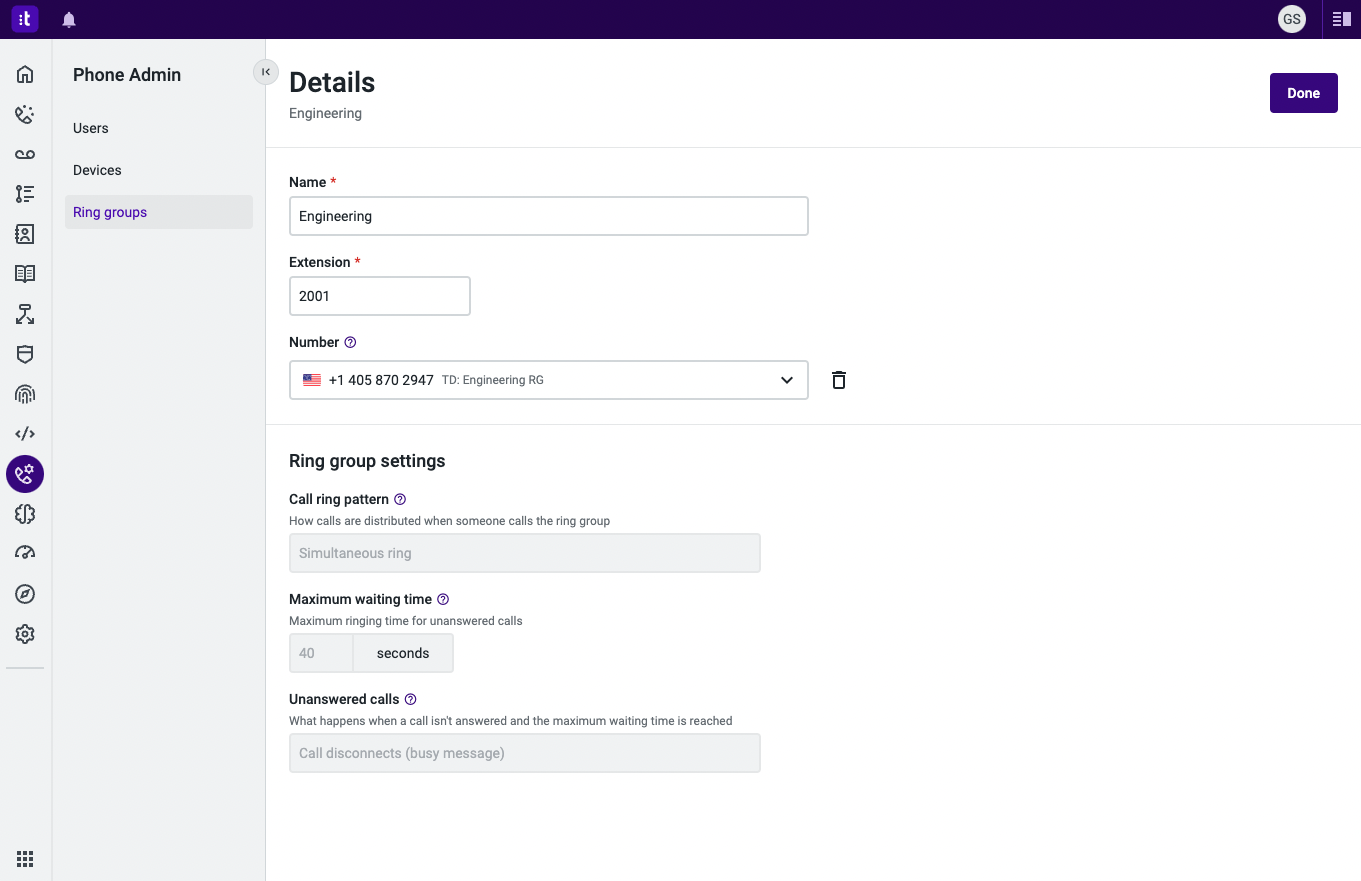Open the Unanswered calls dropdown

[525, 753]
